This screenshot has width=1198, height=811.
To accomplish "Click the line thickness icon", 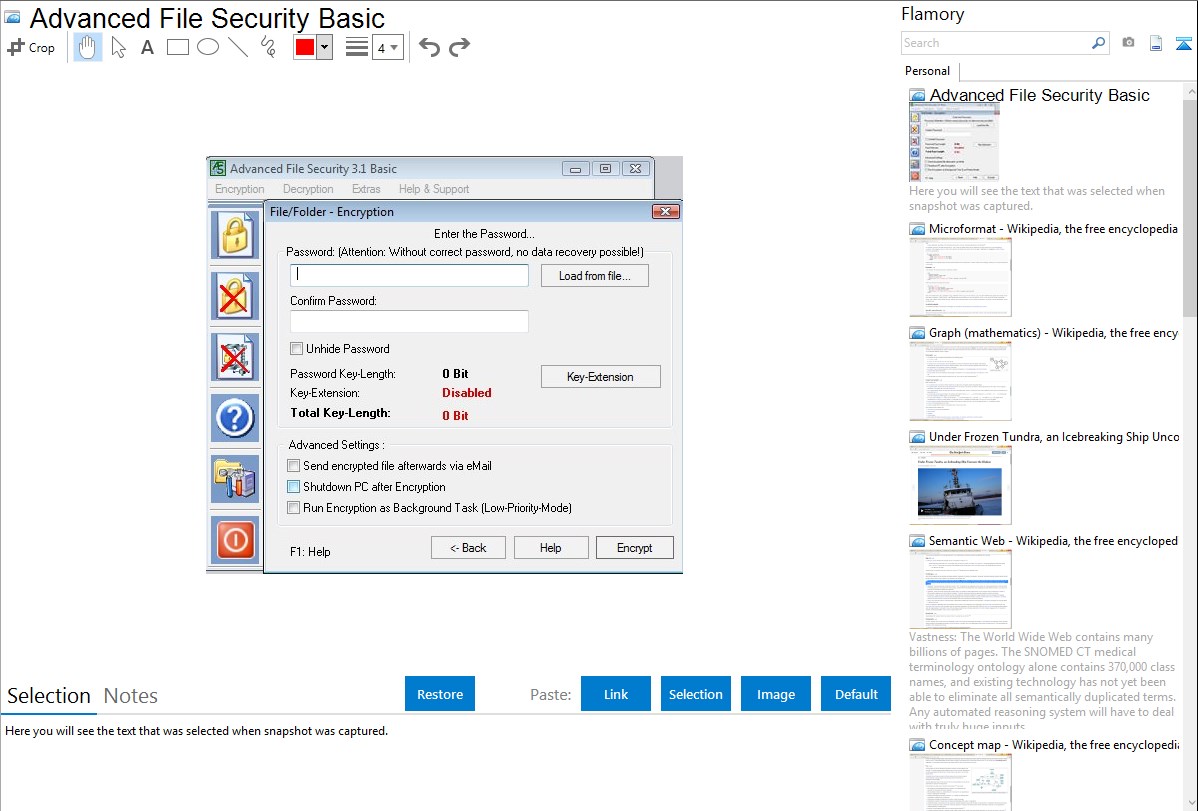I will click(x=357, y=47).
